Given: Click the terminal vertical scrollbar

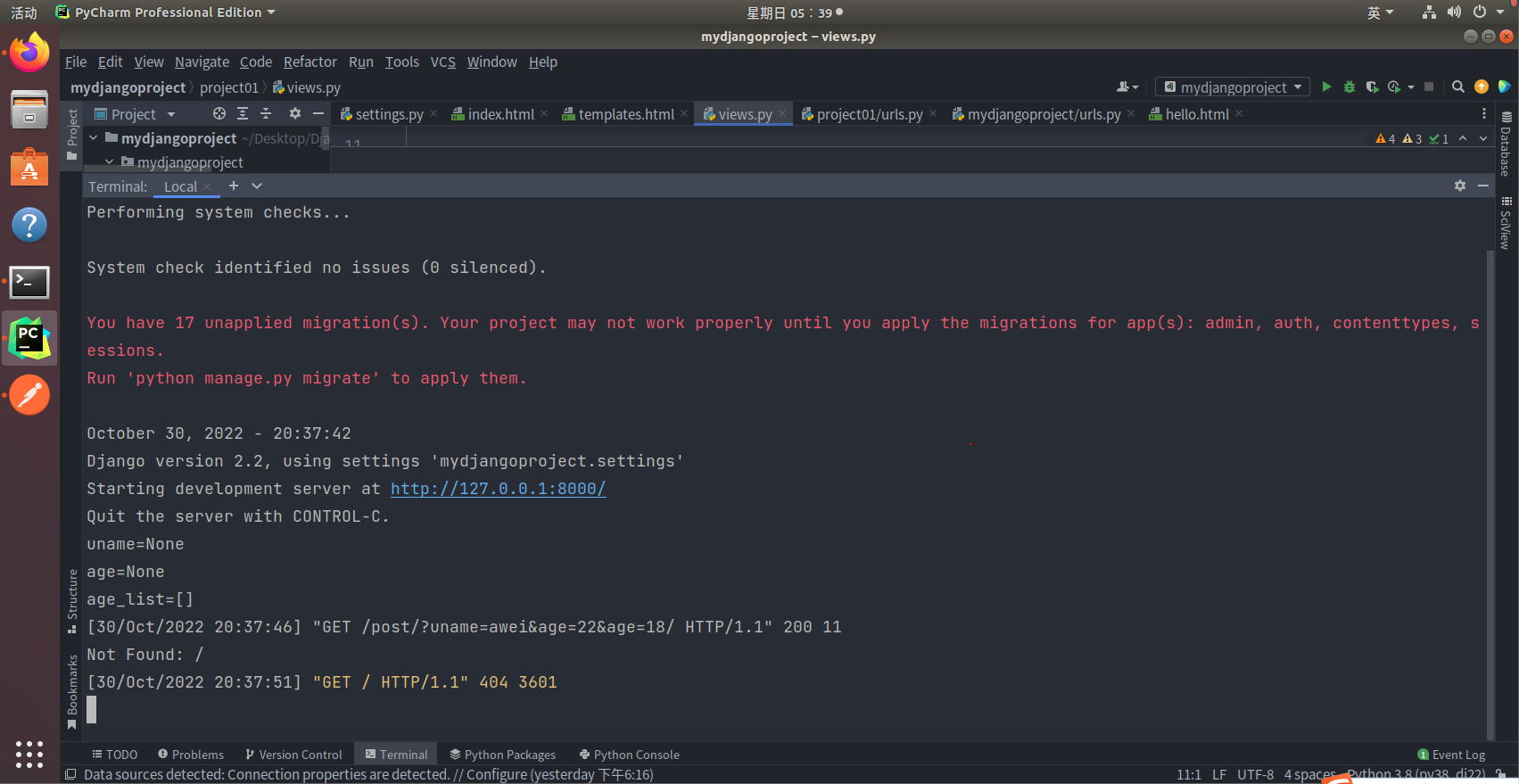Looking at the screenshot, I should (x=1490, y=495).
